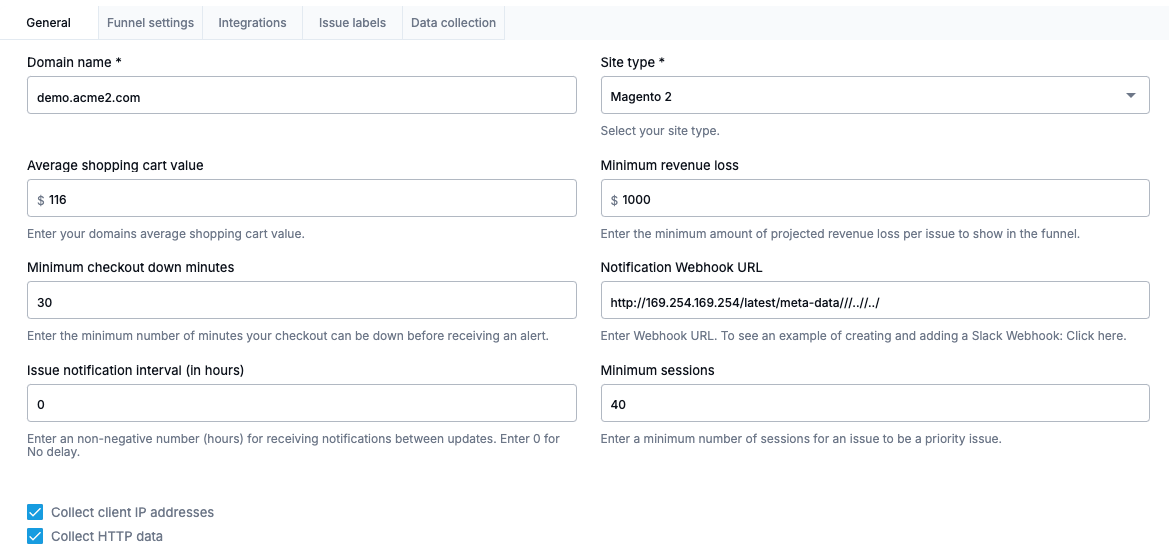Go to the Issue labels tab

(352, 22)
